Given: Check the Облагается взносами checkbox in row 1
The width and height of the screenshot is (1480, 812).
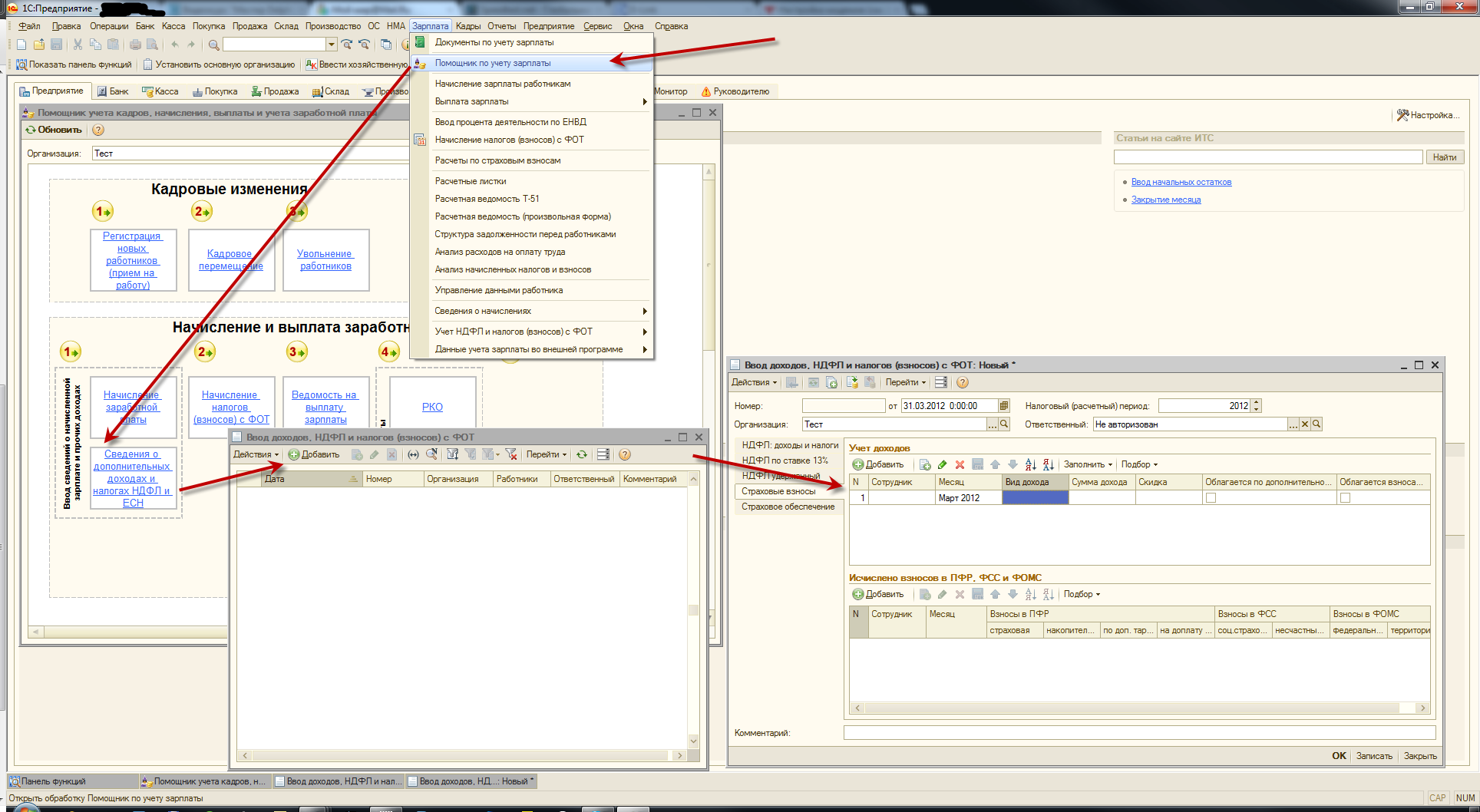Looking at the screenshot, I should 1345,498.
